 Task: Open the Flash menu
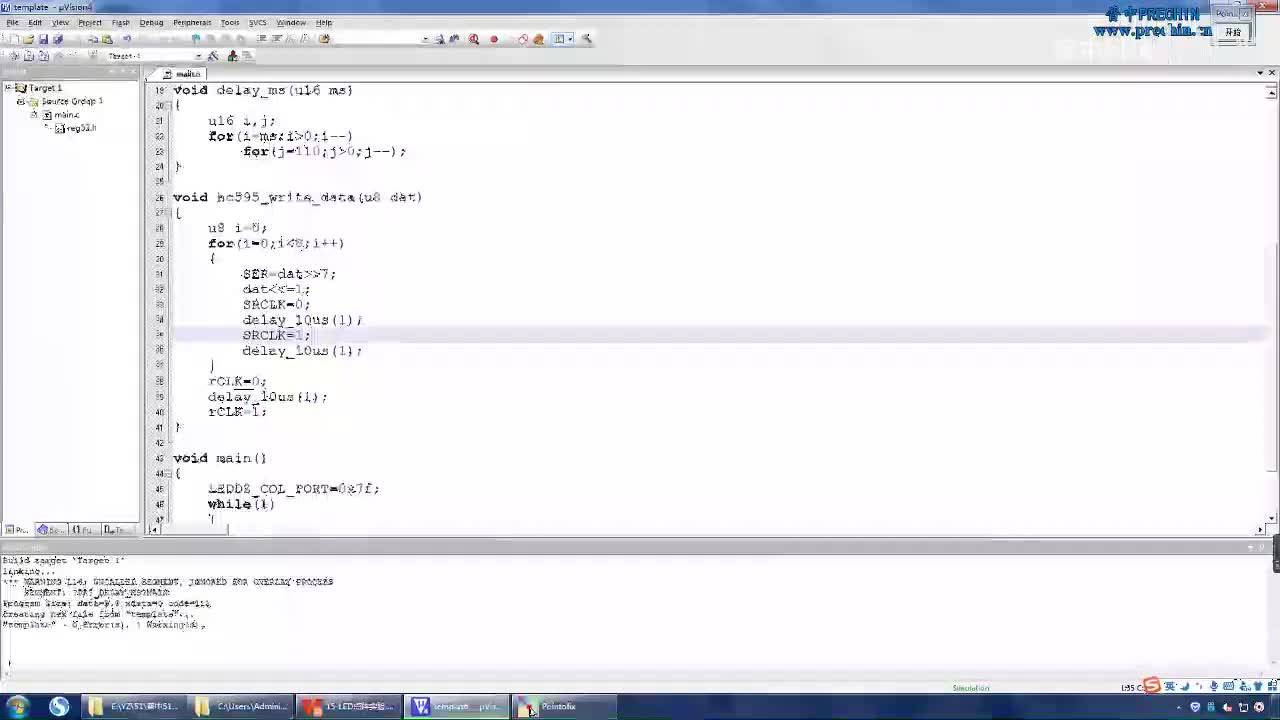pyautogui.click(x=121, y=22)
